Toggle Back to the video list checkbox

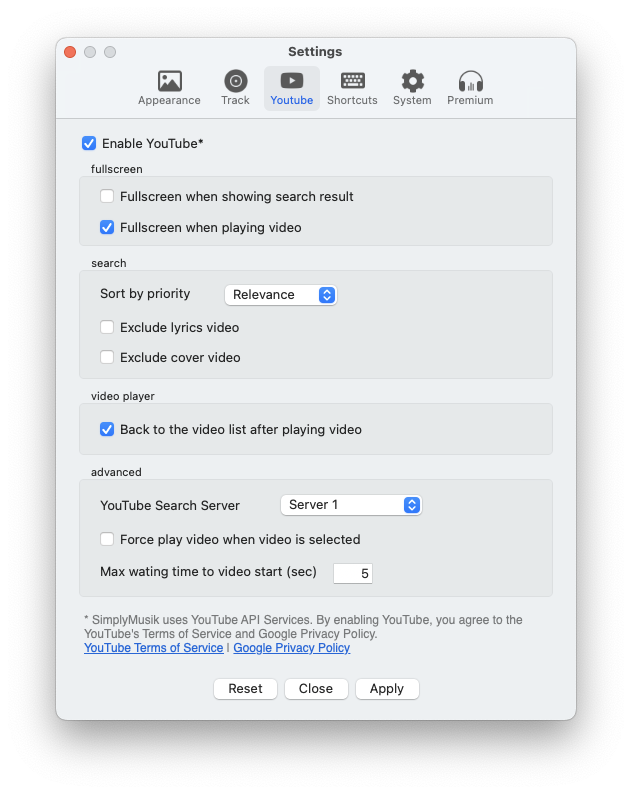click(107, 429)
